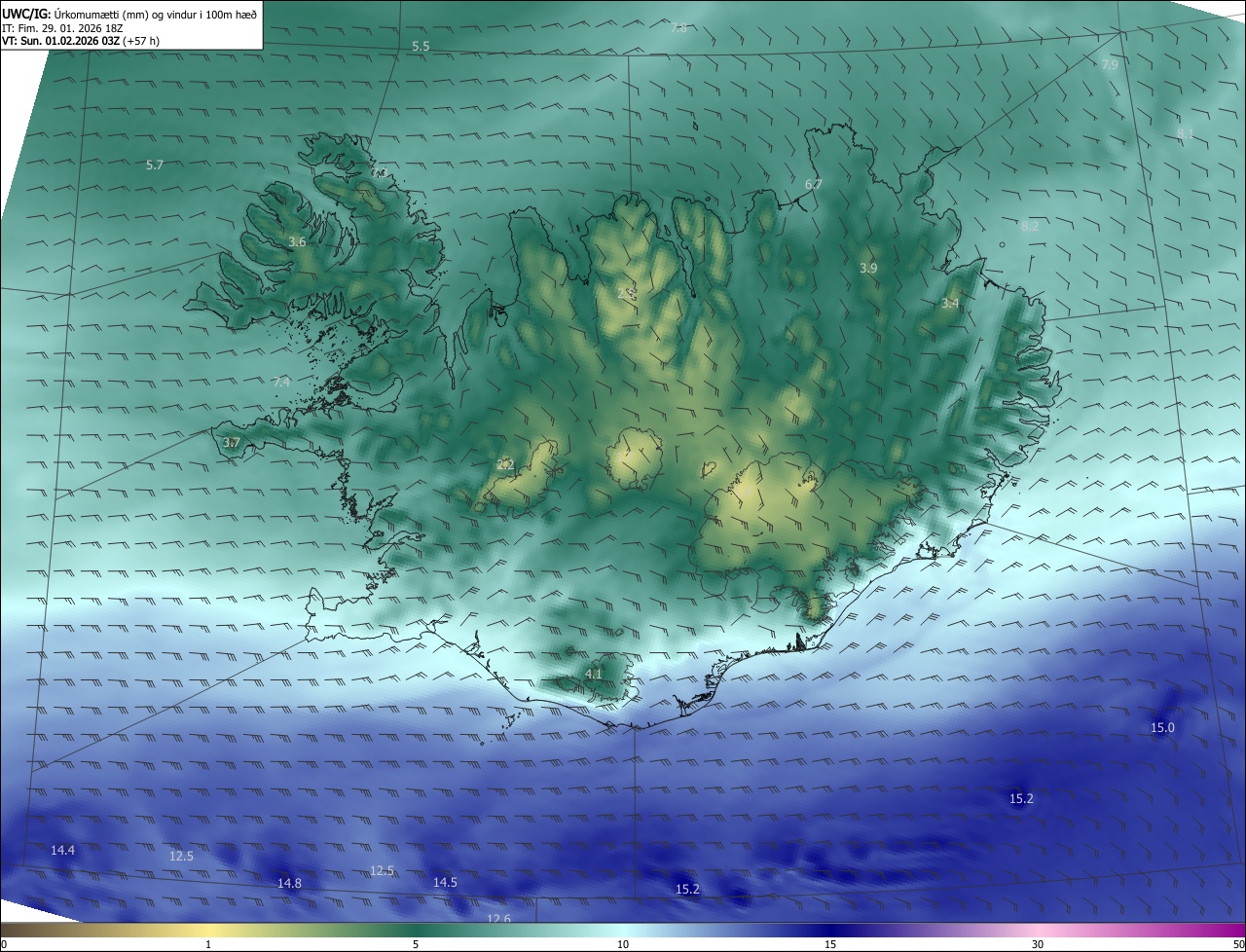Click the '5' tick on colour scale

click(416, 944)
